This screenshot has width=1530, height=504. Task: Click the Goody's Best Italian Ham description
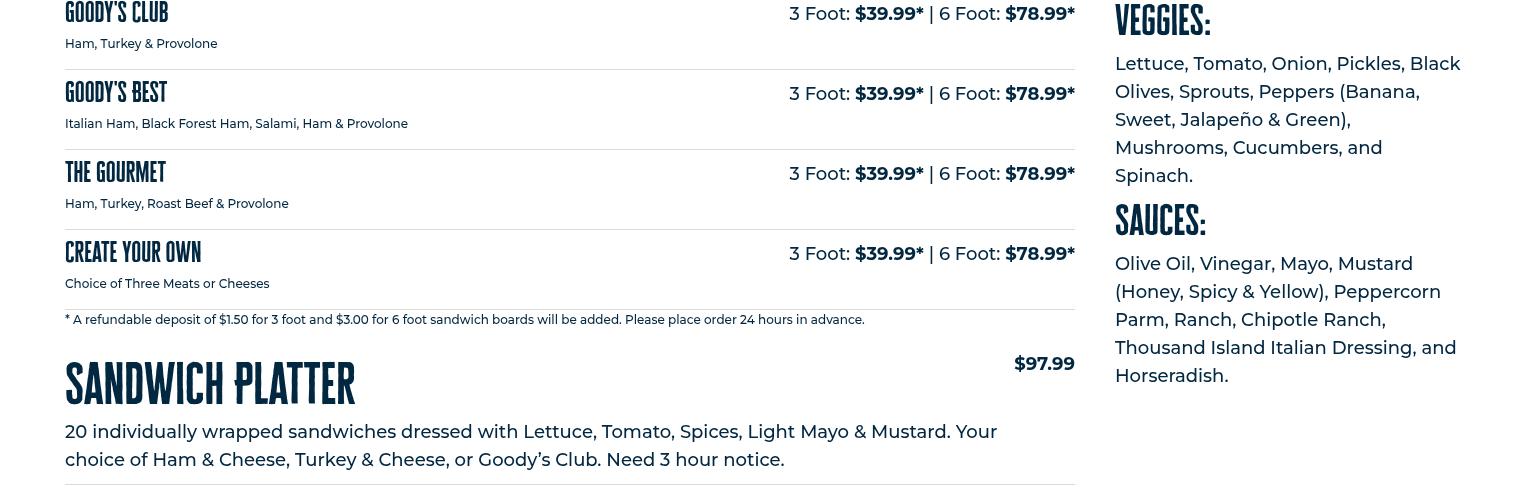point(236,124)
